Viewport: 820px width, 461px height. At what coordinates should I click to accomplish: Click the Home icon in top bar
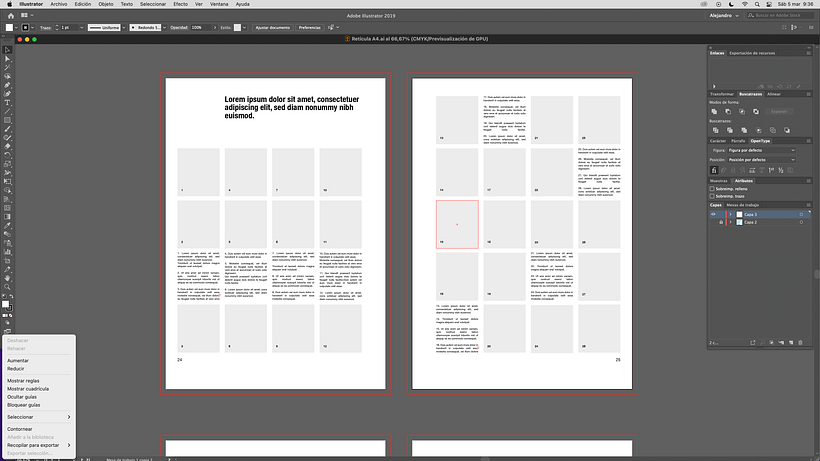click(x=10, y=16)
